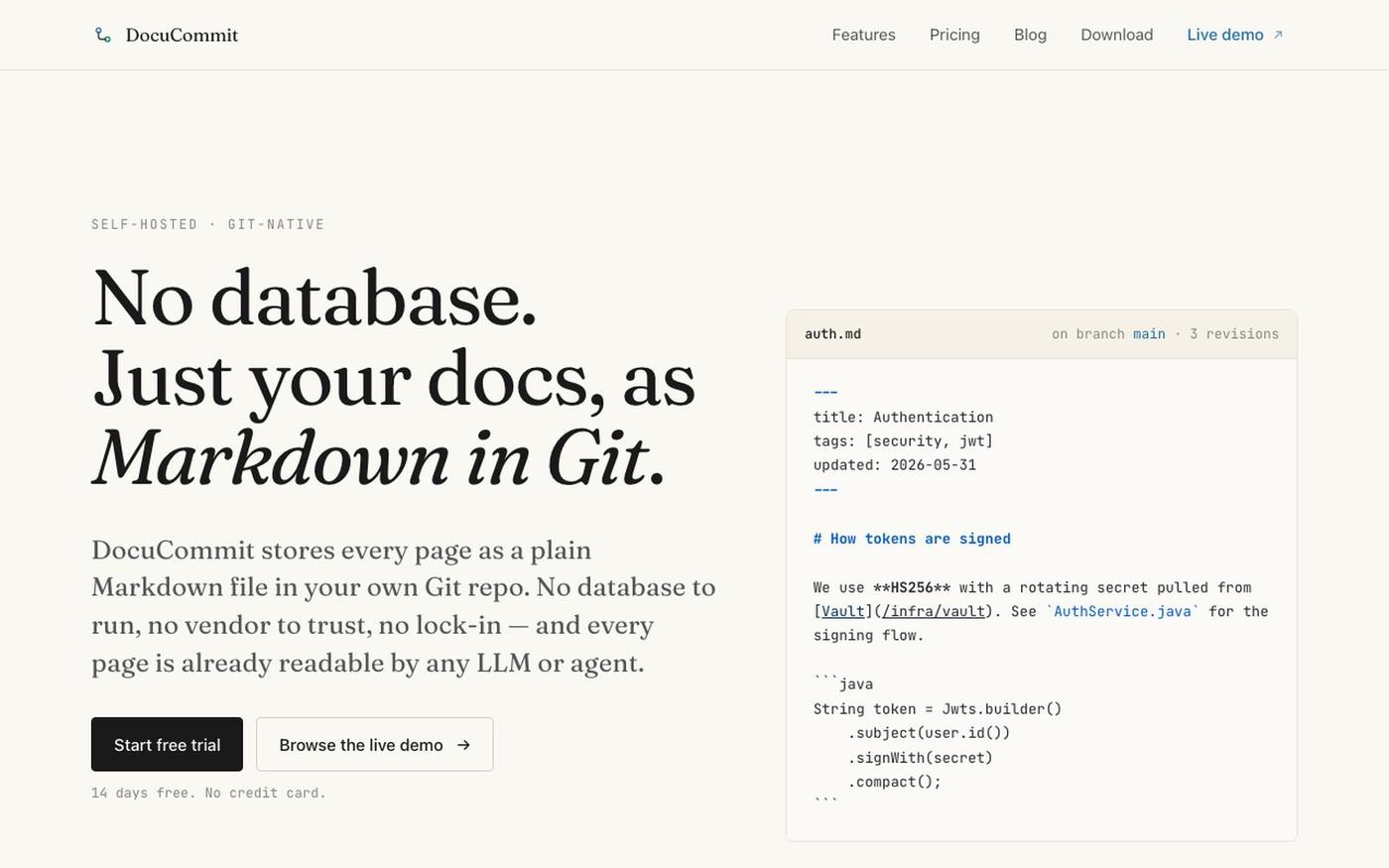Click the main branch name
This screenshot has height=868, width=1389.
(1149, 334)
